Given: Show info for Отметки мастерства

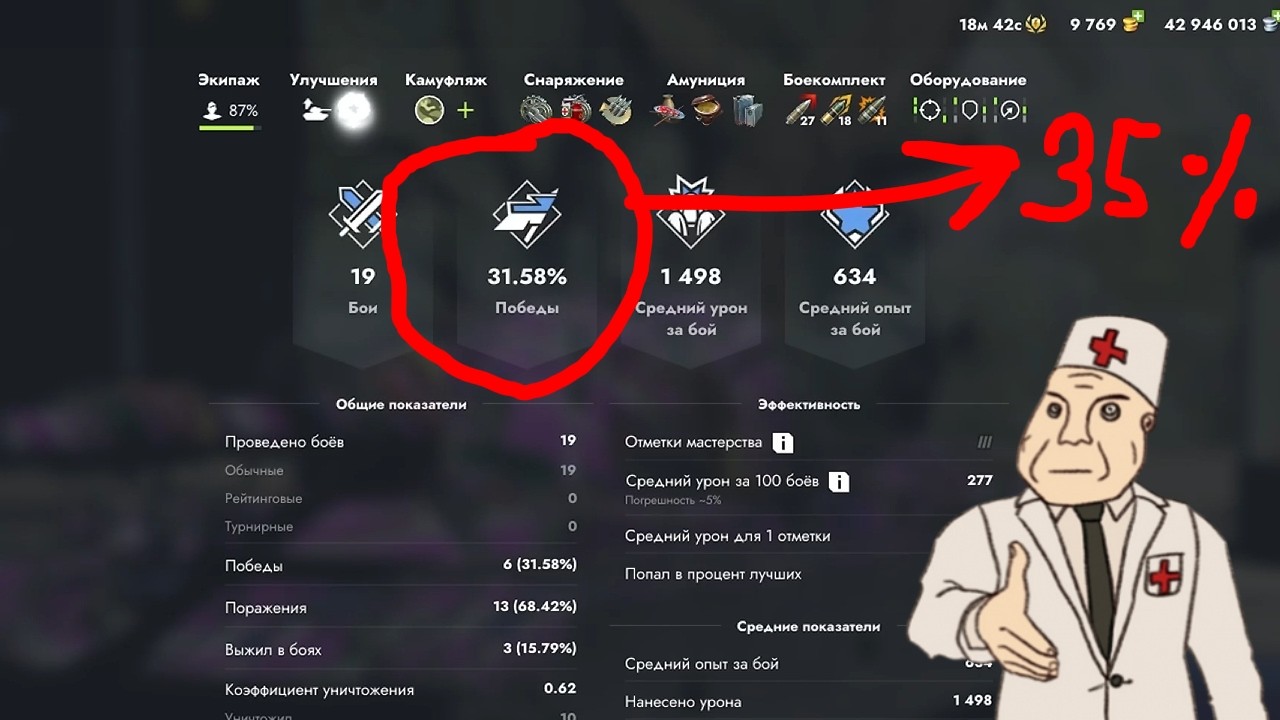Looking at the screenshot, I should 784,443.
